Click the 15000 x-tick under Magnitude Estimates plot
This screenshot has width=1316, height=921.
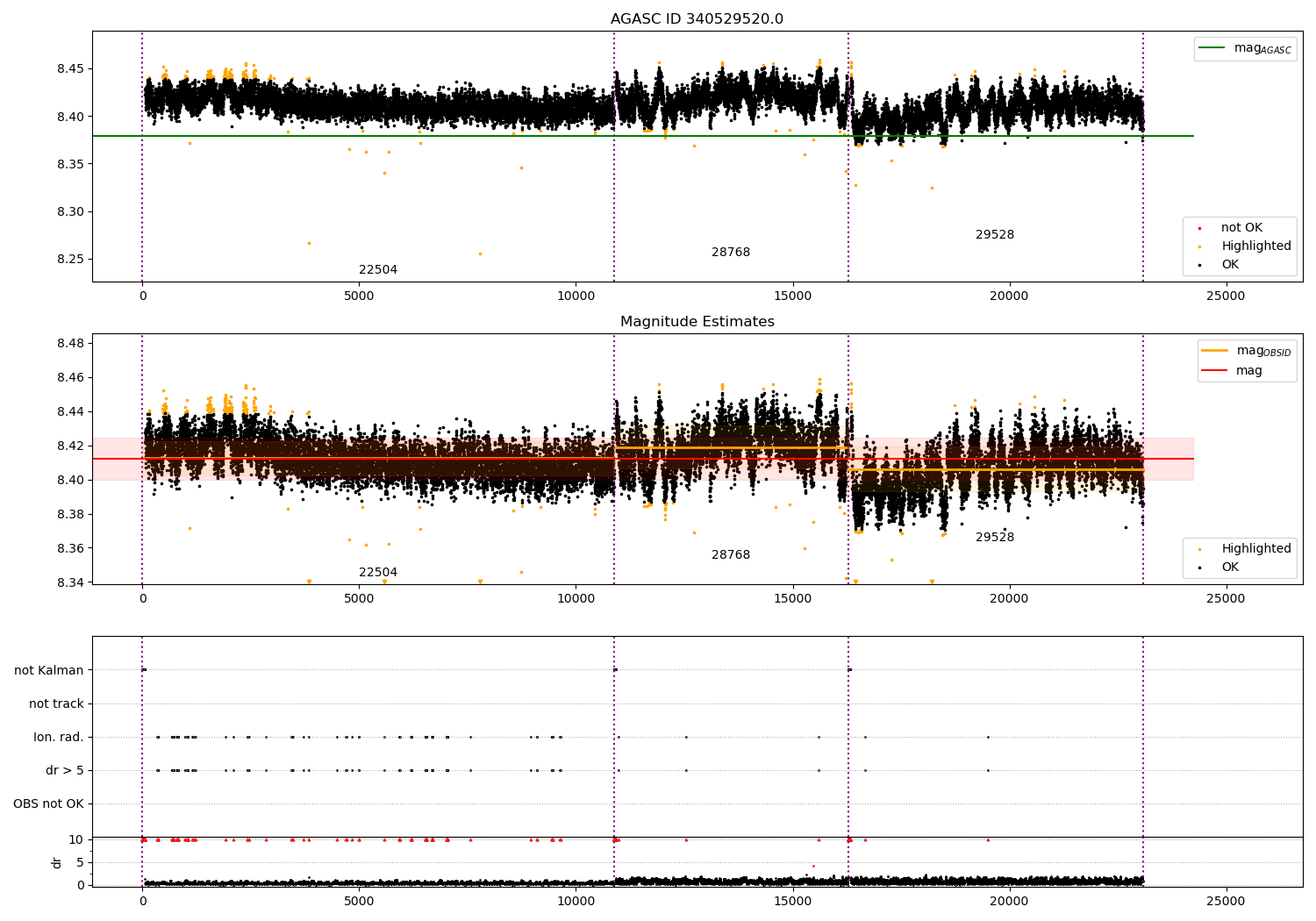[x=792, y=599]
